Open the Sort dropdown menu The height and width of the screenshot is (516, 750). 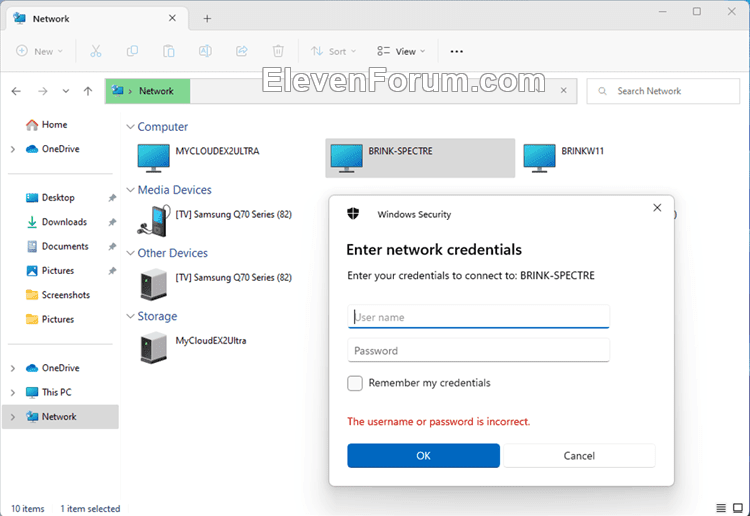[x=333, y=51]
